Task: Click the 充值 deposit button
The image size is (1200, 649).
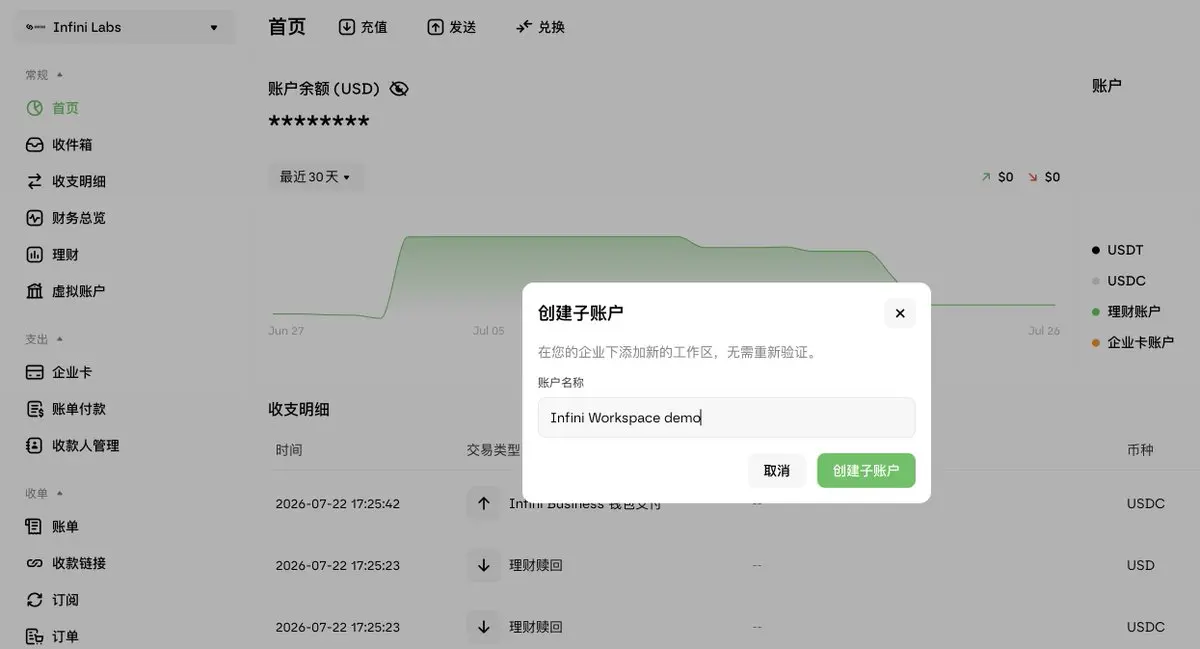Action: point(363,27)
